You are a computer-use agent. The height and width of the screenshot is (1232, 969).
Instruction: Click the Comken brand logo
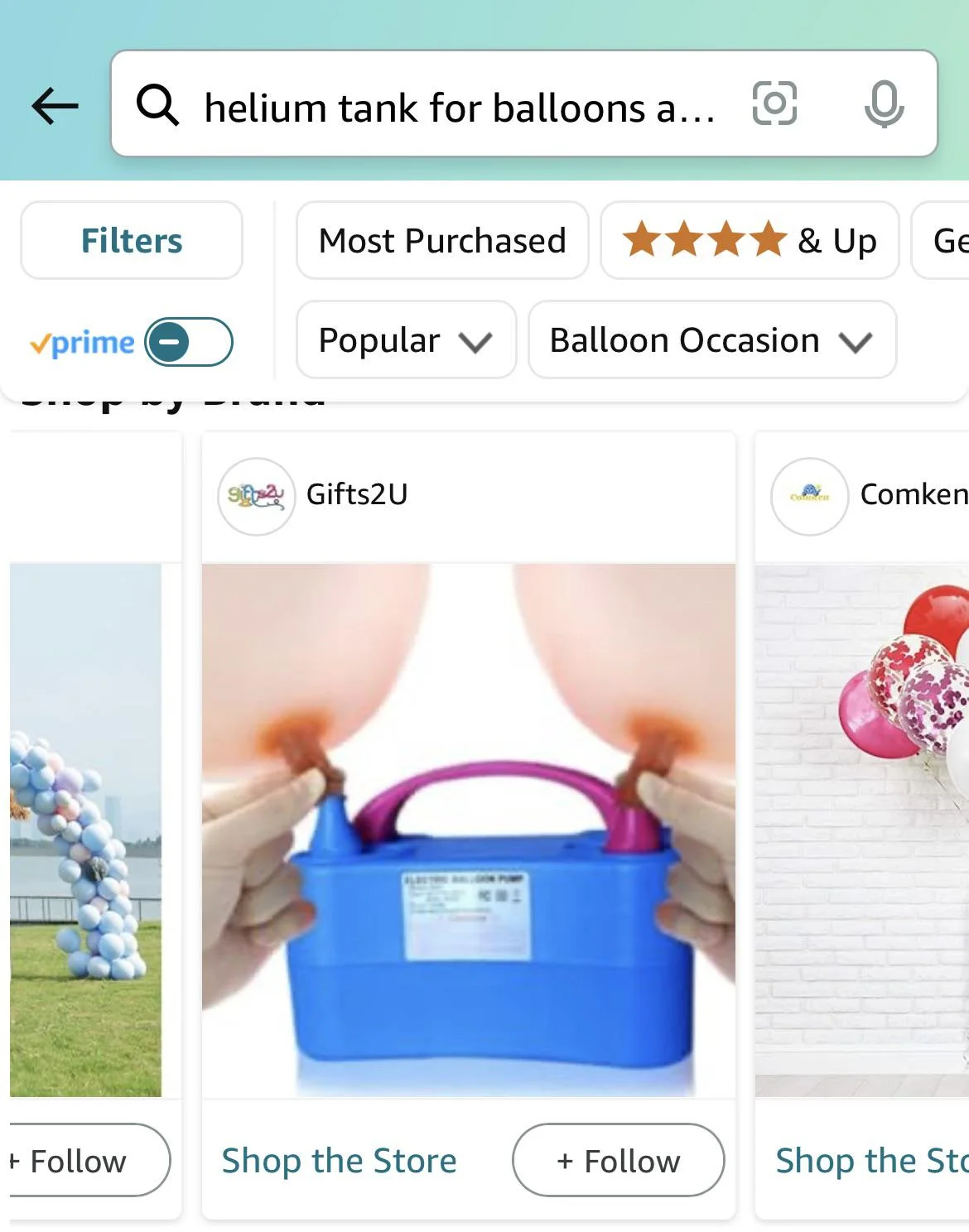[x=810, y=496]
